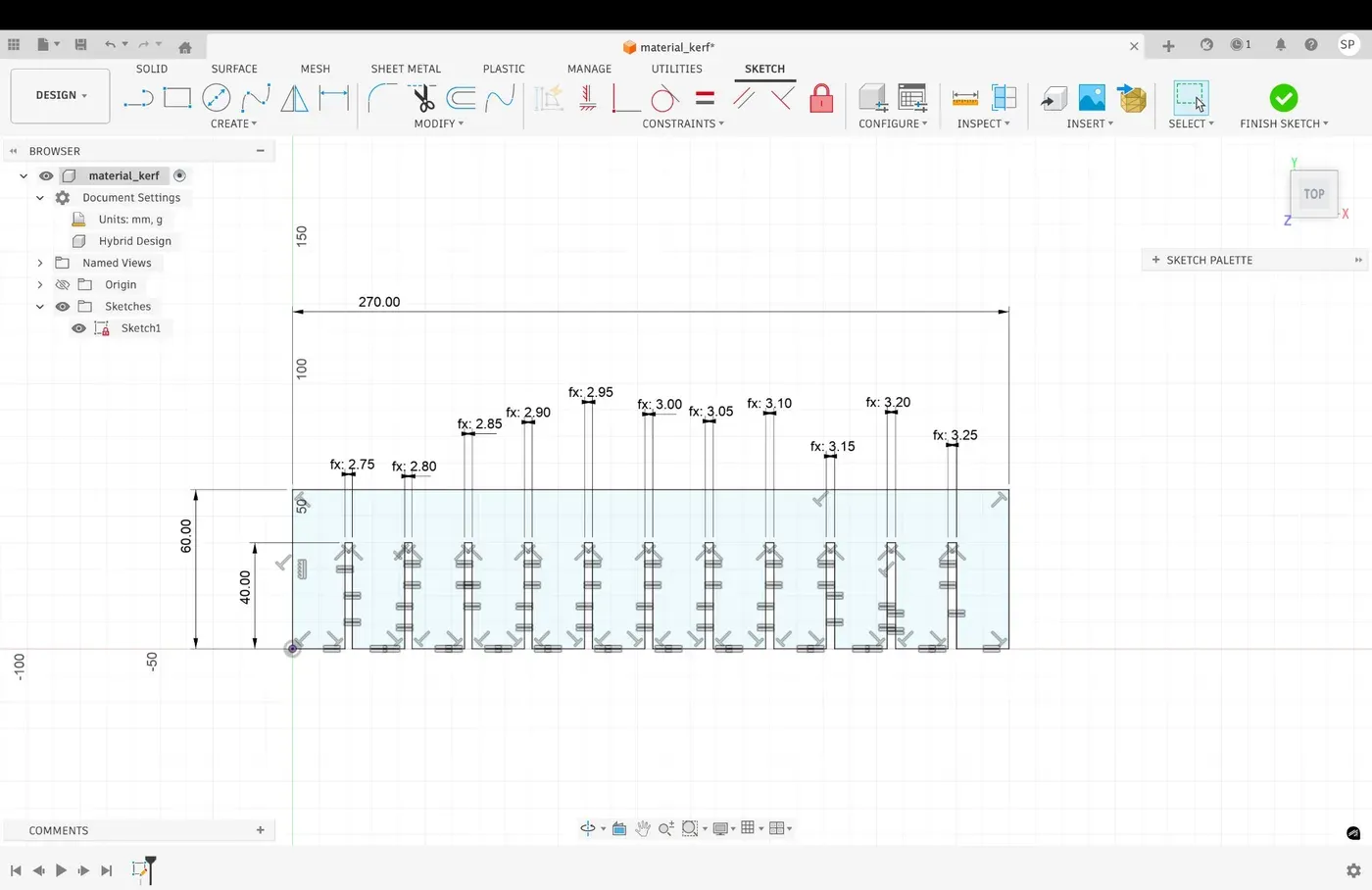Select the Trim scissors tool
The image size is (1372, 890).
(422, 98)
